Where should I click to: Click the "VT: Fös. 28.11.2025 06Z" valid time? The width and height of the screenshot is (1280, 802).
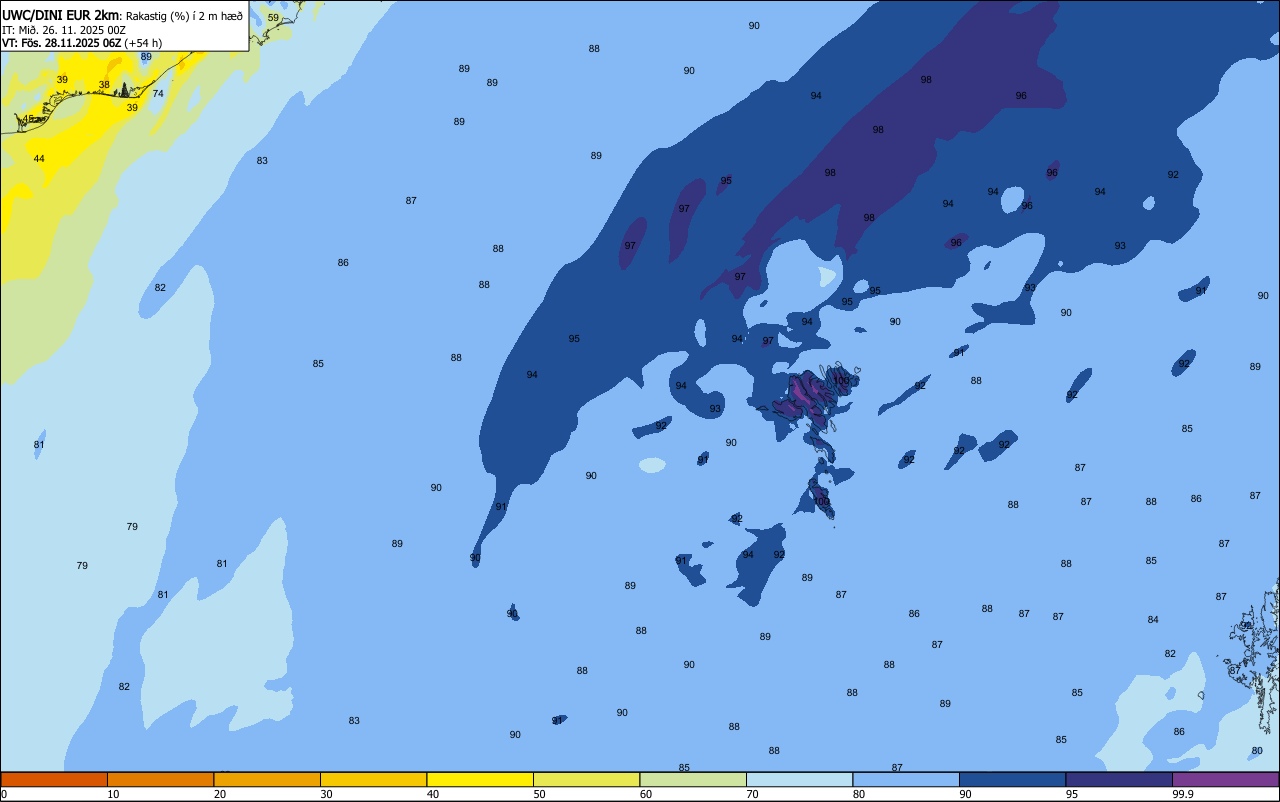[x=61, y=43]
